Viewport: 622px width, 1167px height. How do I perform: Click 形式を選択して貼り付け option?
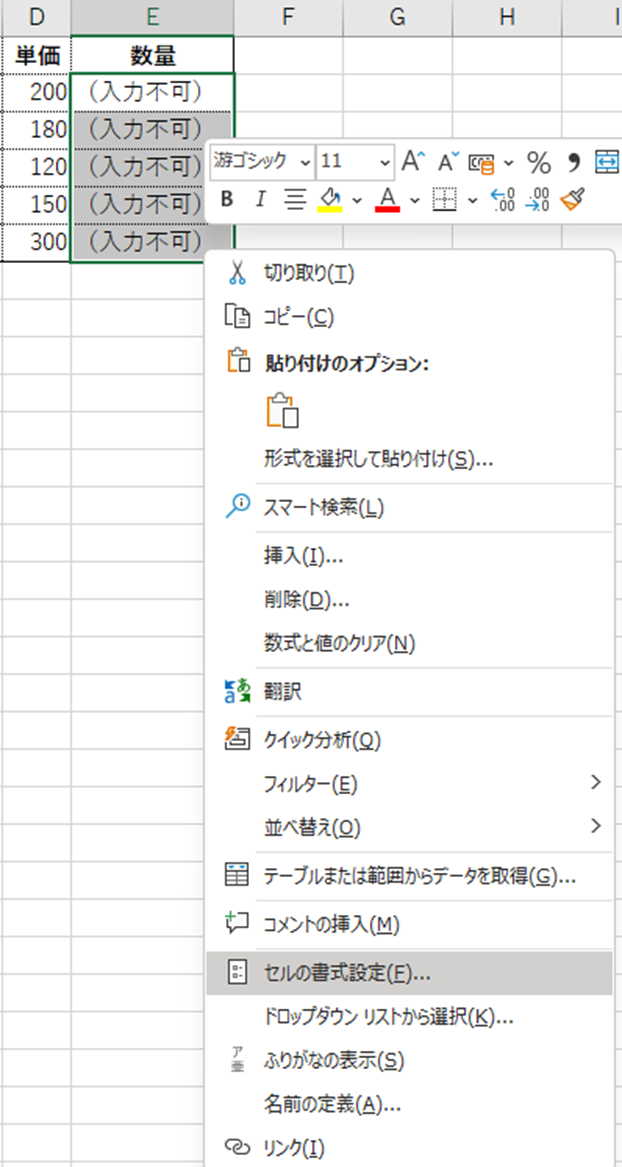tap(378, 459)
